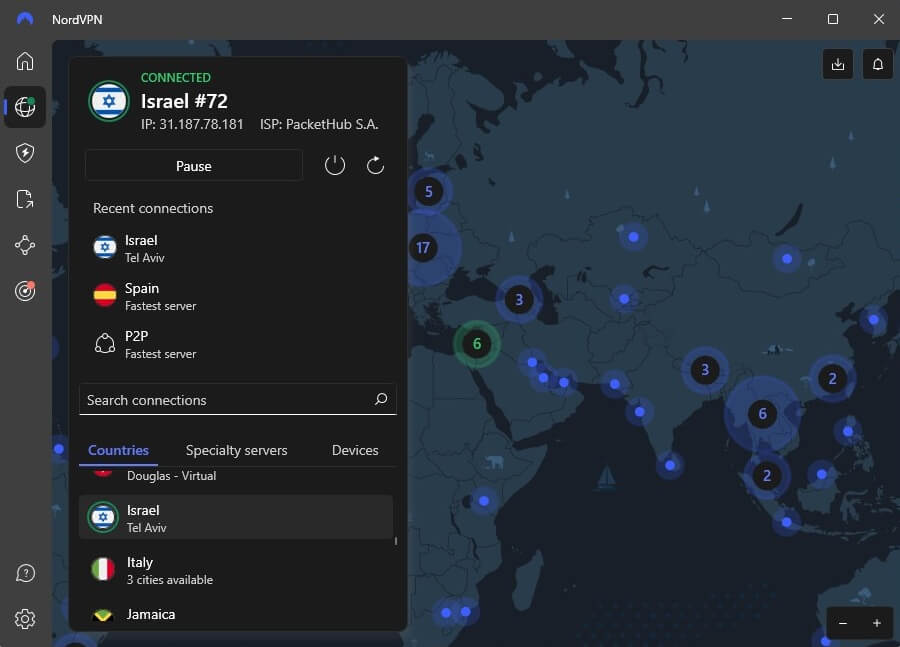Click the Israel #72 server name
Viewport: 900px width, 647px height.
pos(184,101)
